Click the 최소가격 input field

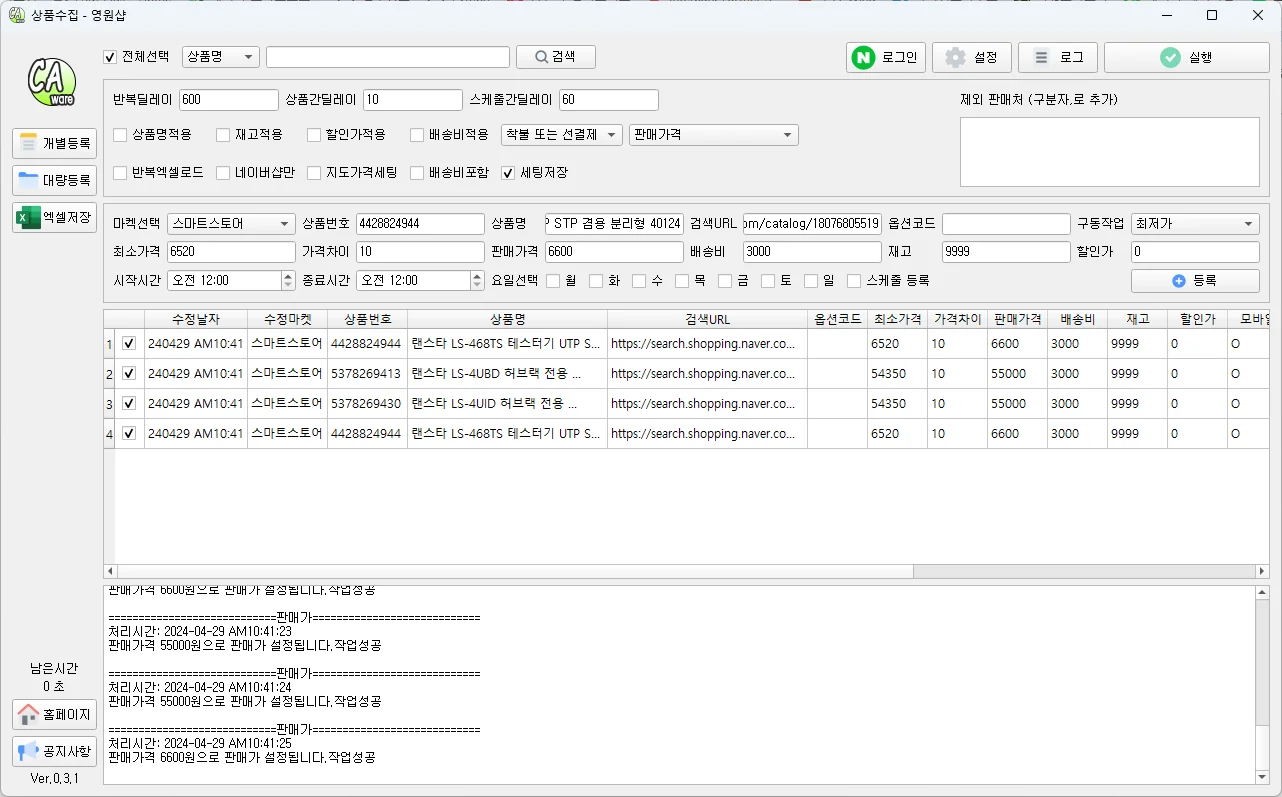[231, 252]
